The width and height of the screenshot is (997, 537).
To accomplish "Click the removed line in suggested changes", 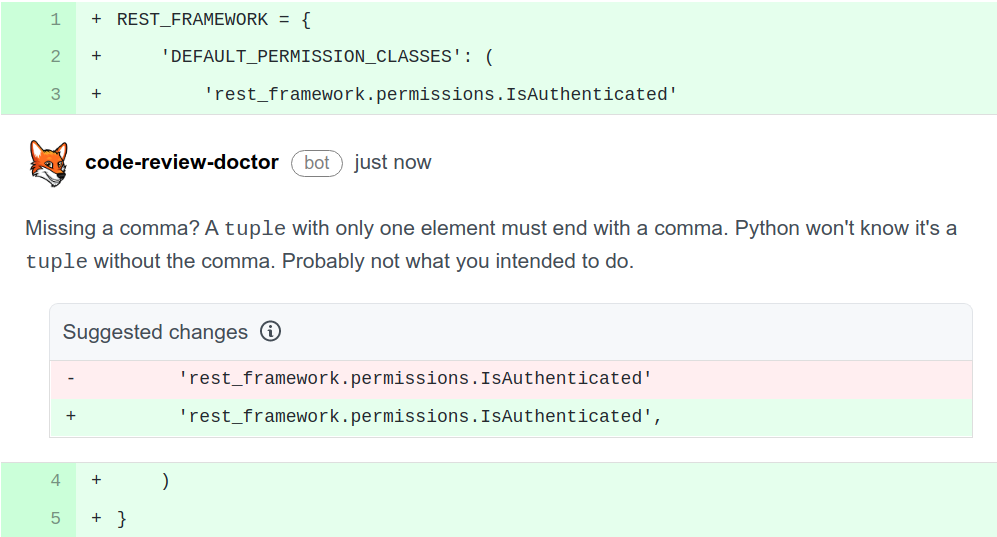I will pos(511,379).
